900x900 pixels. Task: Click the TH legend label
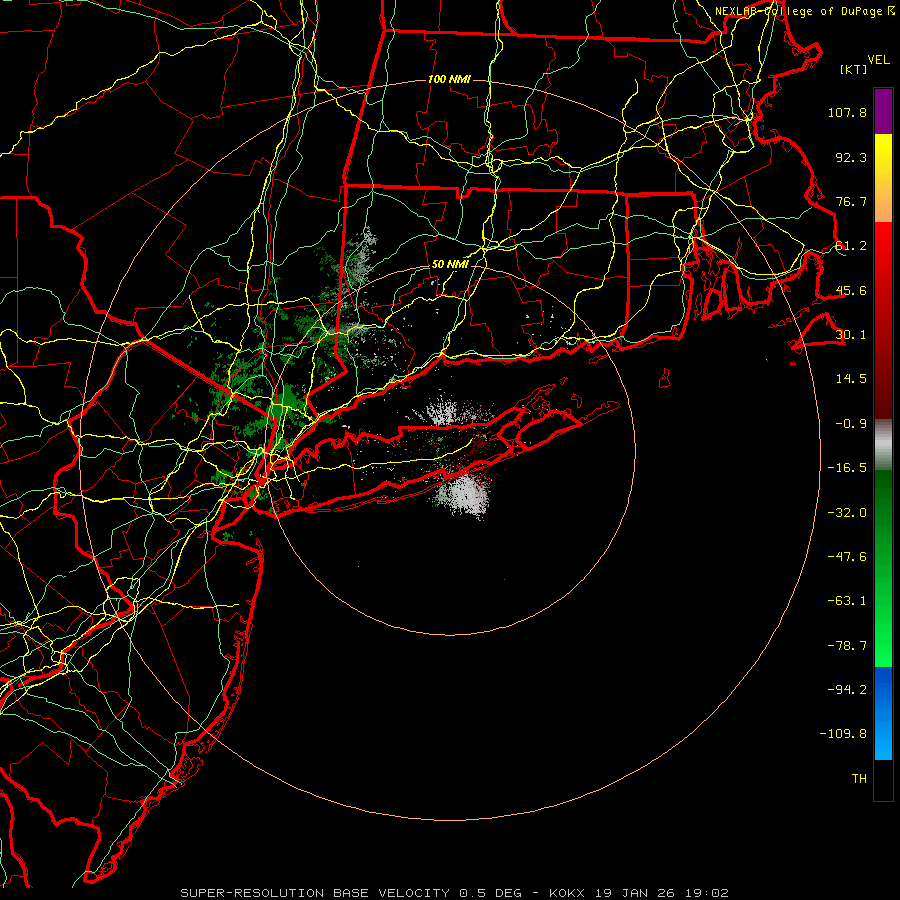(x=859, y=779)
